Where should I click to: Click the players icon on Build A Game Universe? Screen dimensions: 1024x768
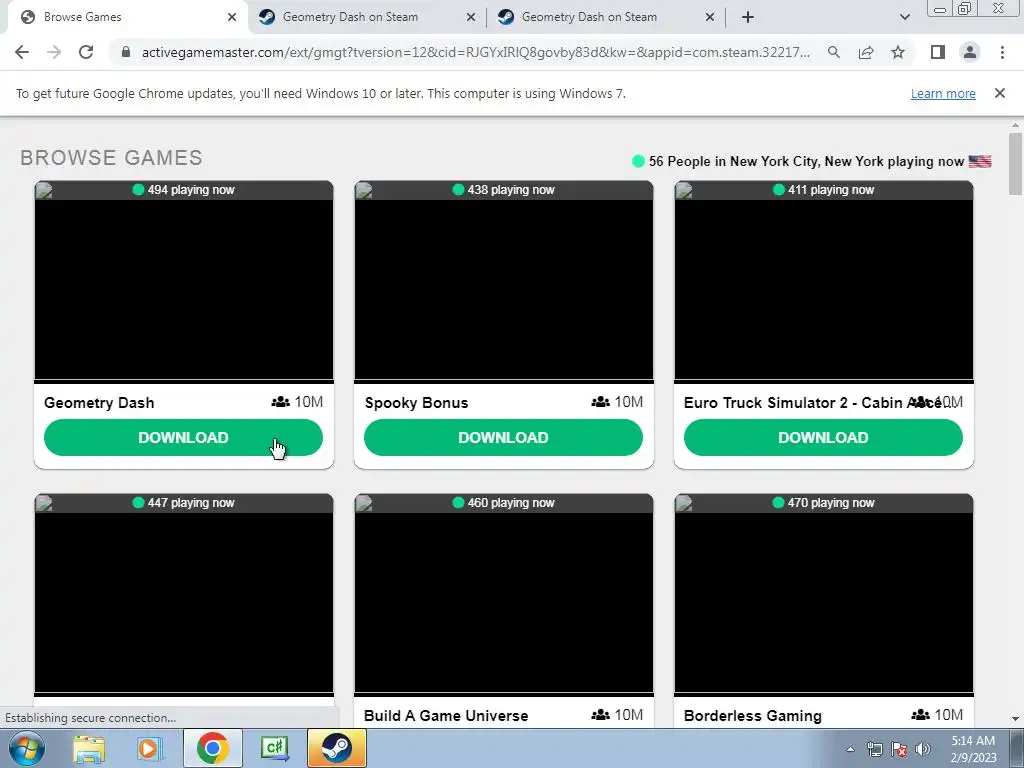[x=600, y=714]
